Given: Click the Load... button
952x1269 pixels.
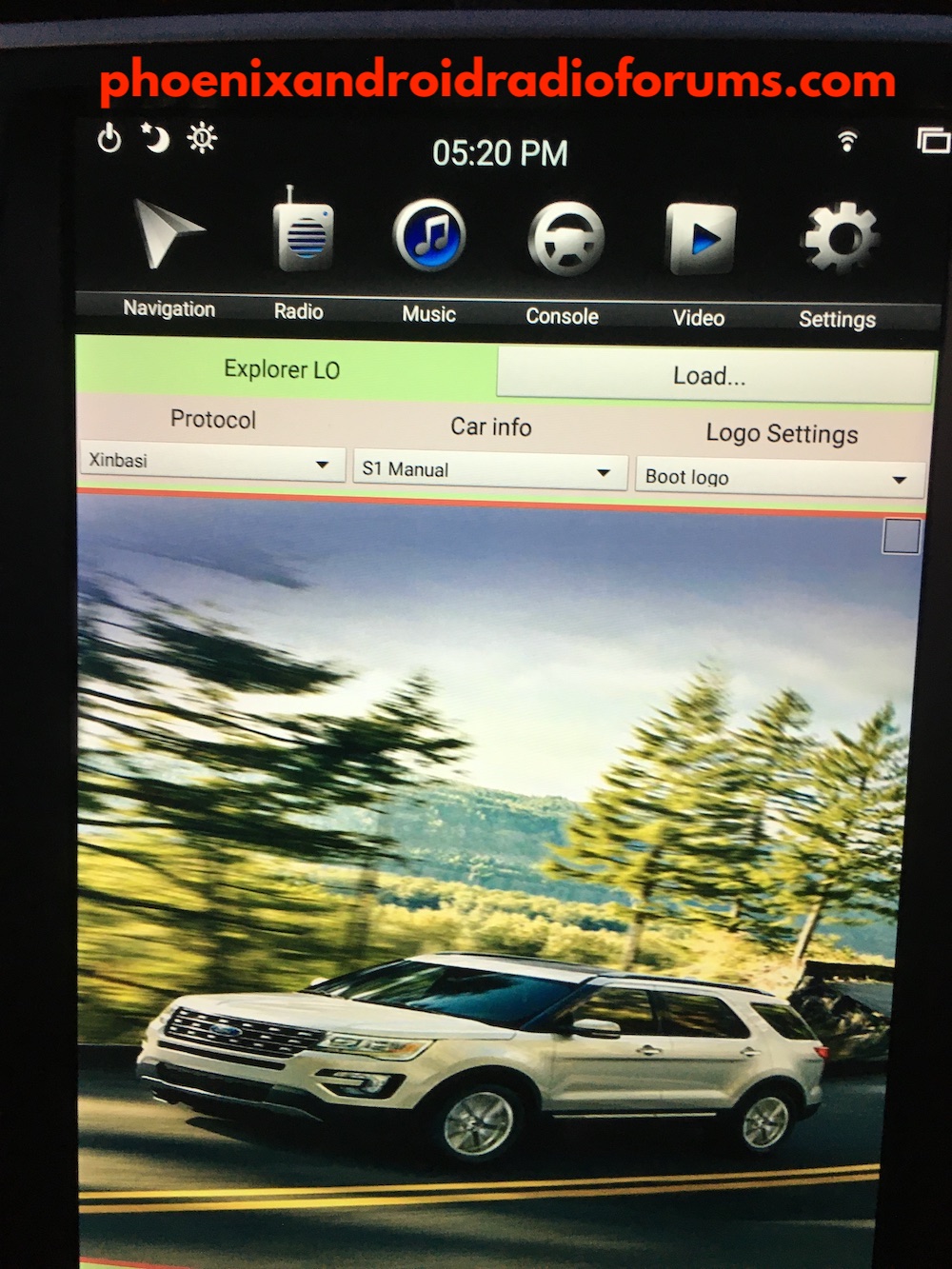Looking at the screenshot, I should [x=716, y=375].
